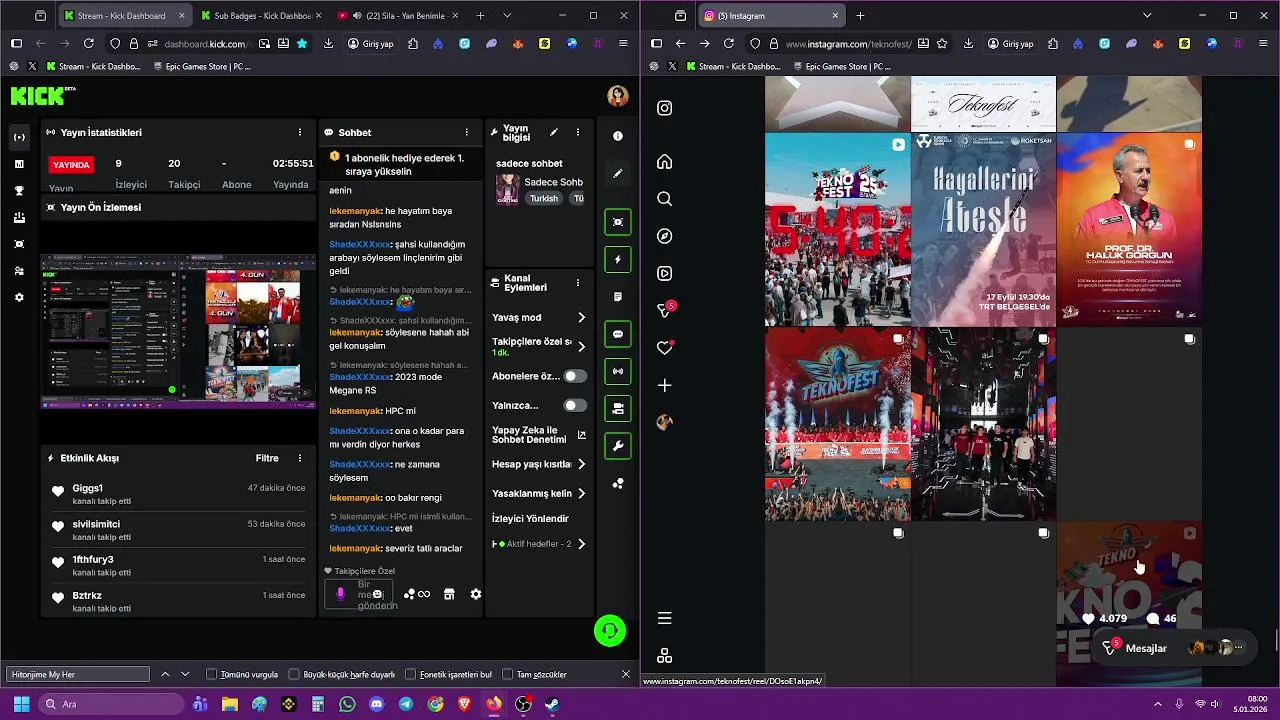
Task: Open Kick sidebar community users icon
Action: click(19, 271)
